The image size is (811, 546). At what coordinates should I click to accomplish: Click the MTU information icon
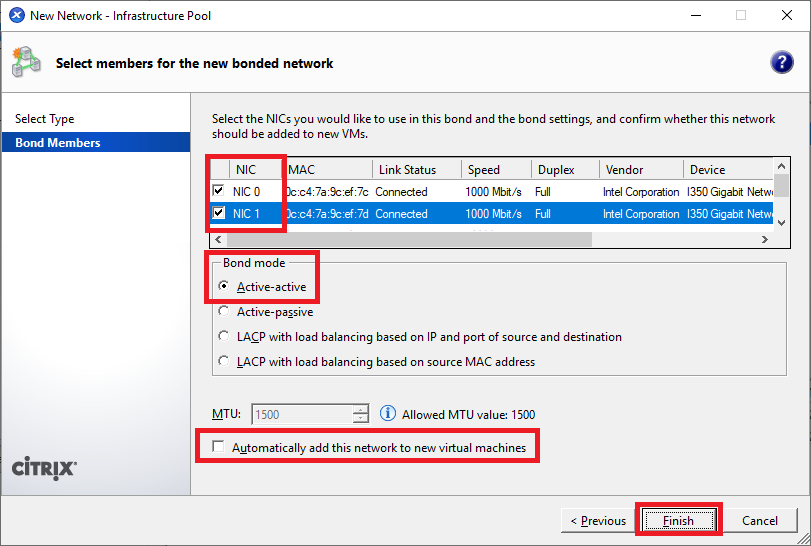[388, 414]
